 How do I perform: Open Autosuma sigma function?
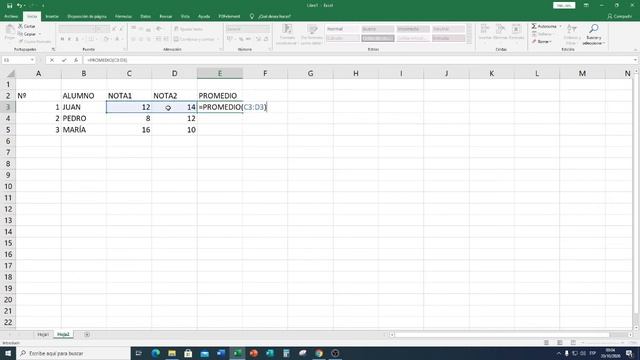coord(544,26)
